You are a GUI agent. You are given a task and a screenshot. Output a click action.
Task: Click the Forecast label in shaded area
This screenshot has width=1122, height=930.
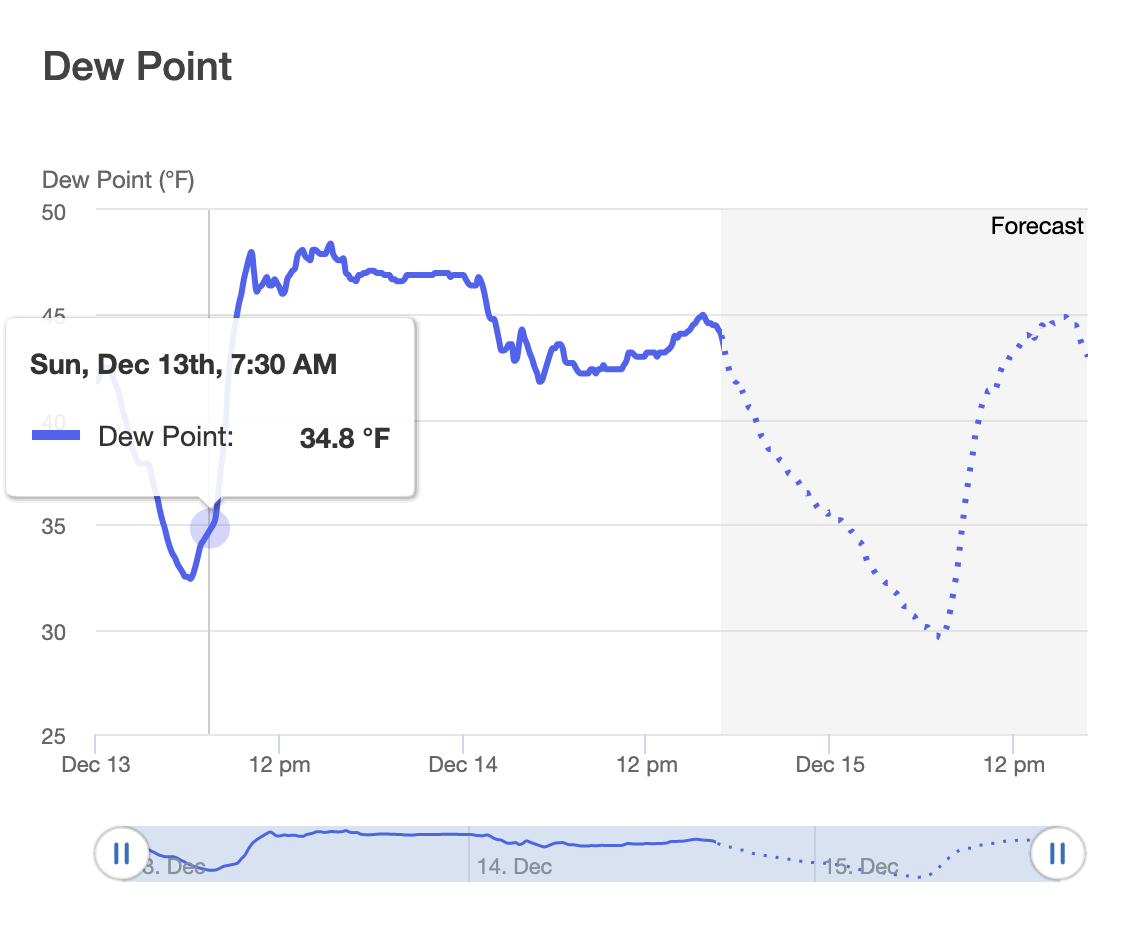tap(1036, 226)
